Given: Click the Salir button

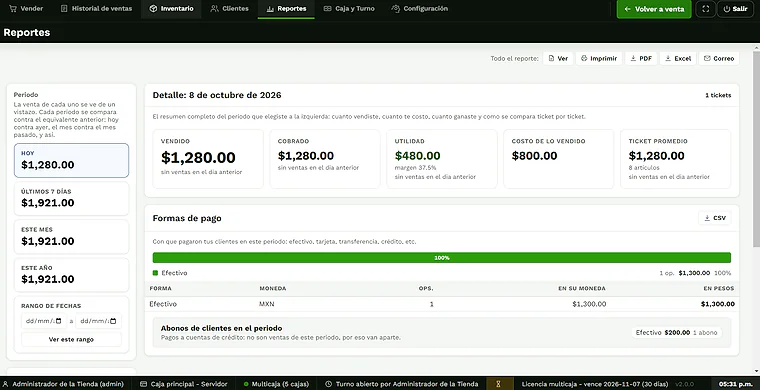Looking at the screenshot, I should coord(735,9).
